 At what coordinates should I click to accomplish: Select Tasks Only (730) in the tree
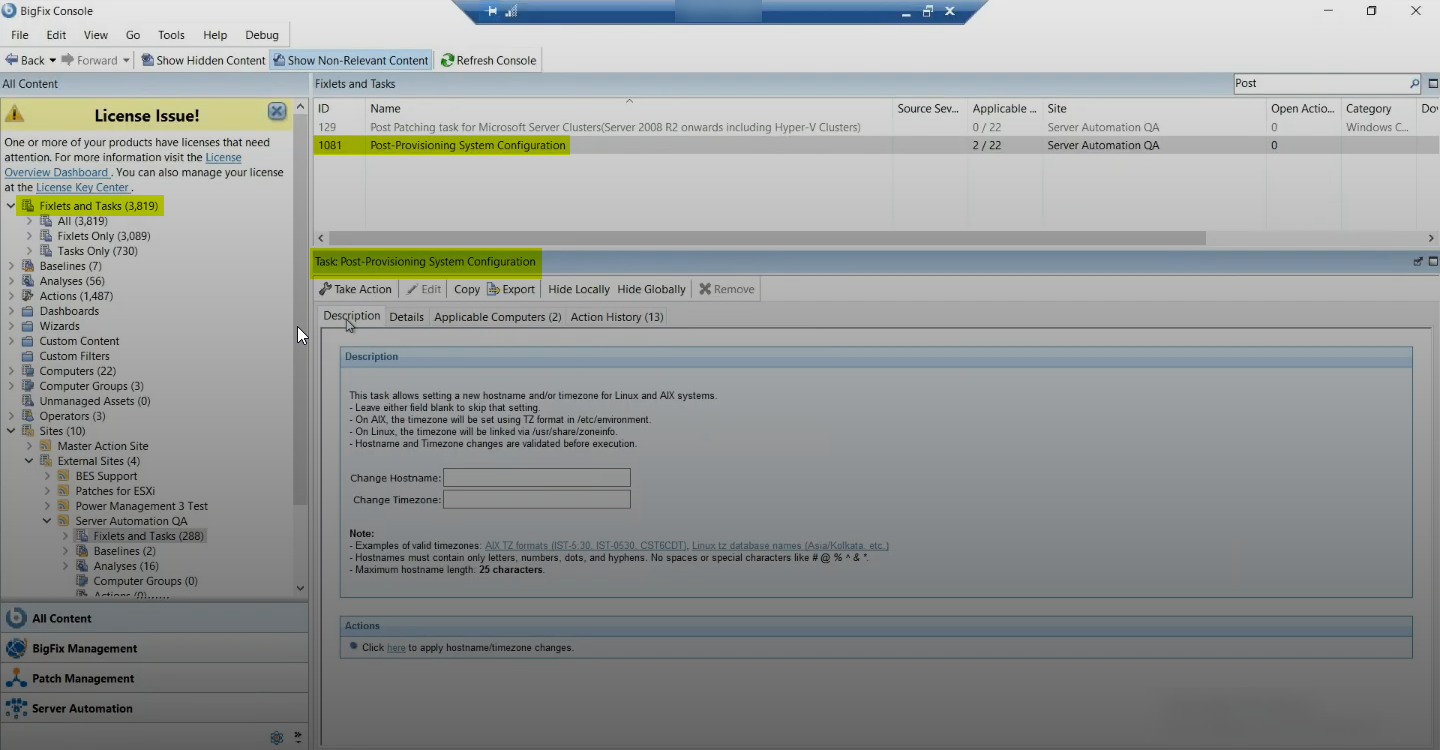pyautogui.click(x=97, y=251)
